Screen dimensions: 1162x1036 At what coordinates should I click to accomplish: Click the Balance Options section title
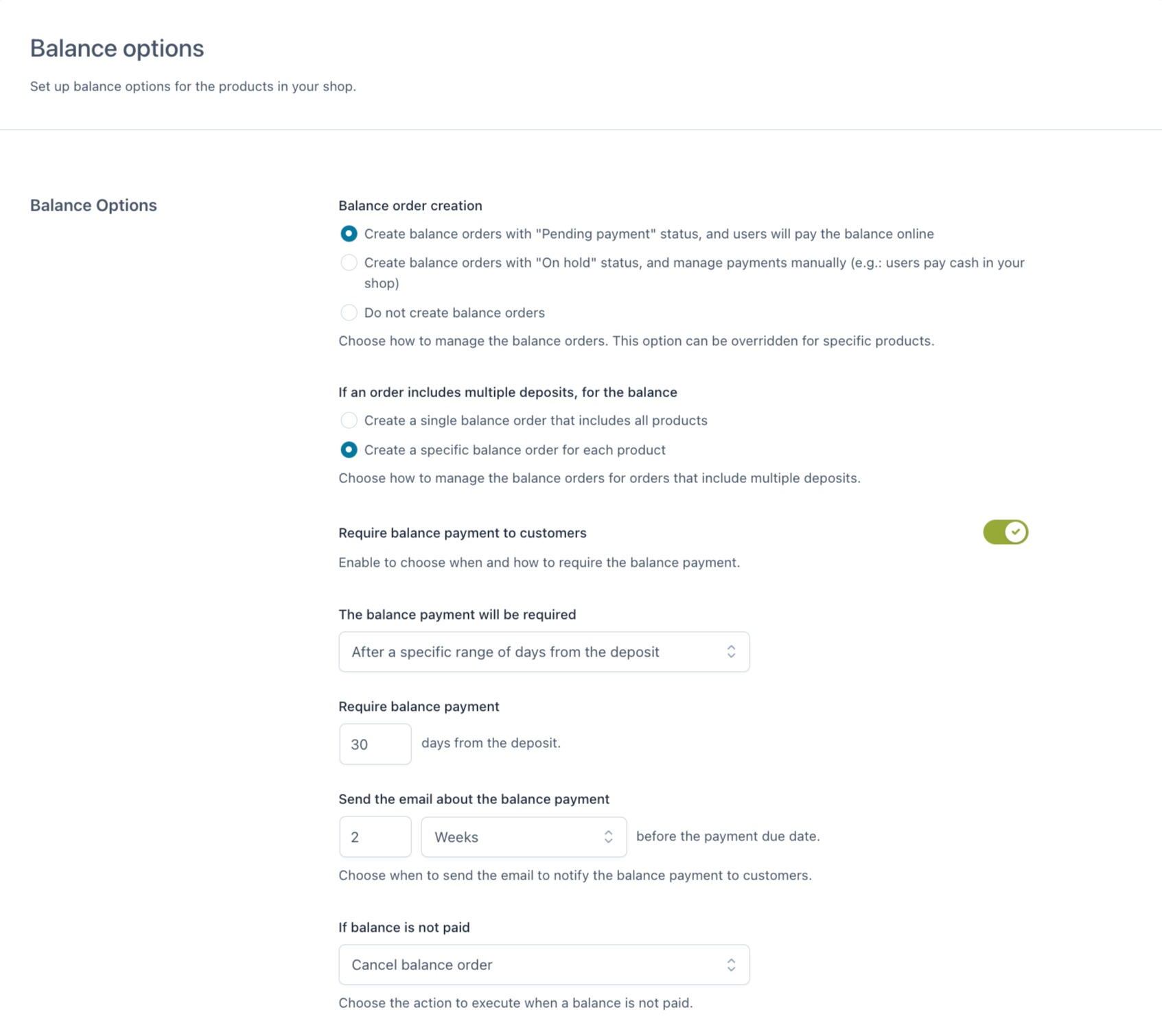click(x=93, y=205)
